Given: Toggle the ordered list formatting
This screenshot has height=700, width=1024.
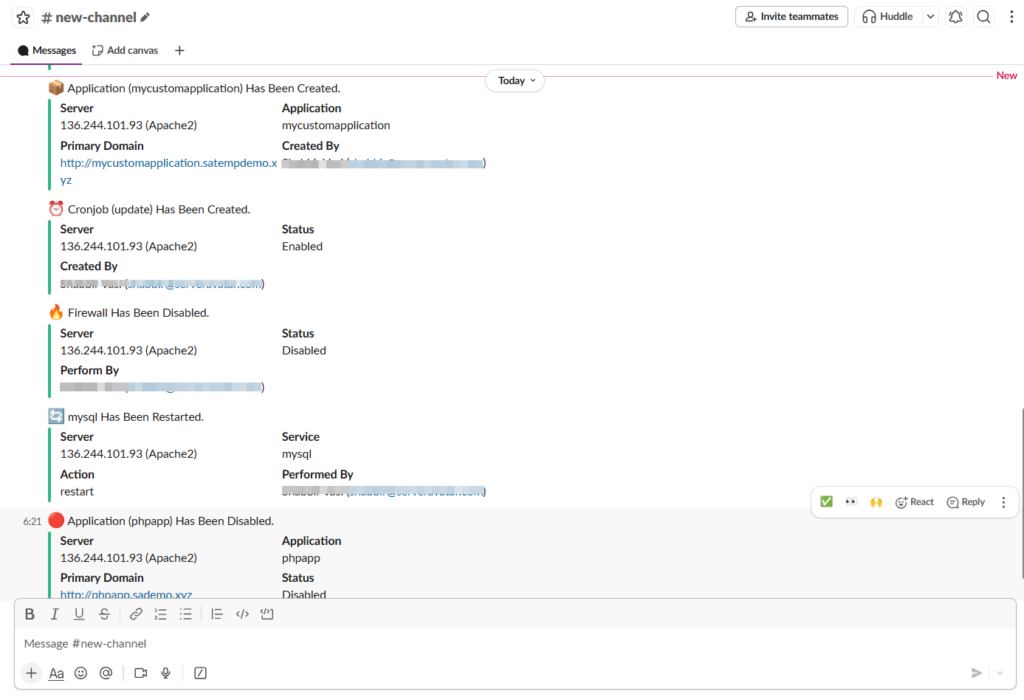Looking at the screenshot, I should click(160, 613).
